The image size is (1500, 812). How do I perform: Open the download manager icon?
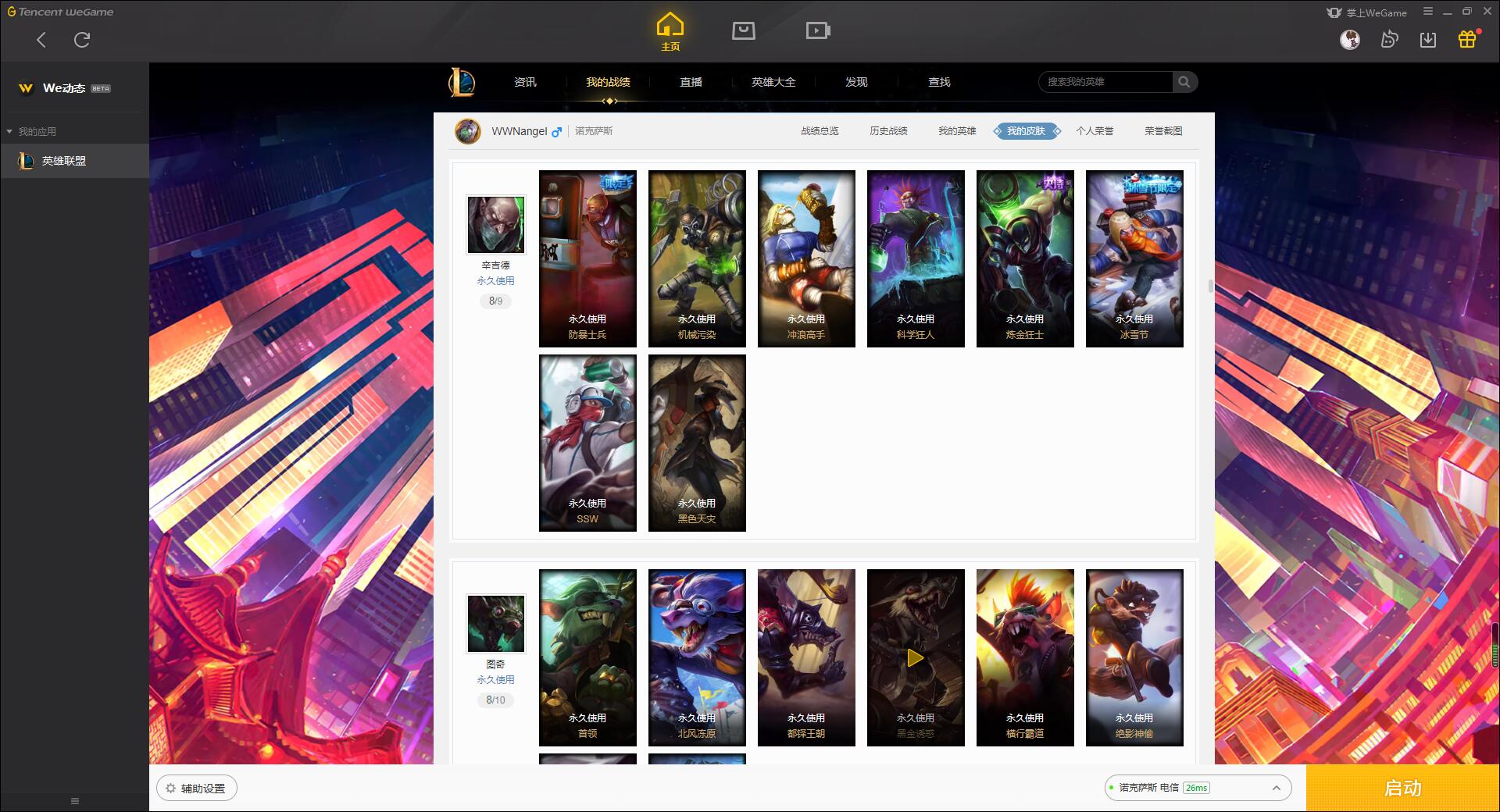click(1428, 39)
